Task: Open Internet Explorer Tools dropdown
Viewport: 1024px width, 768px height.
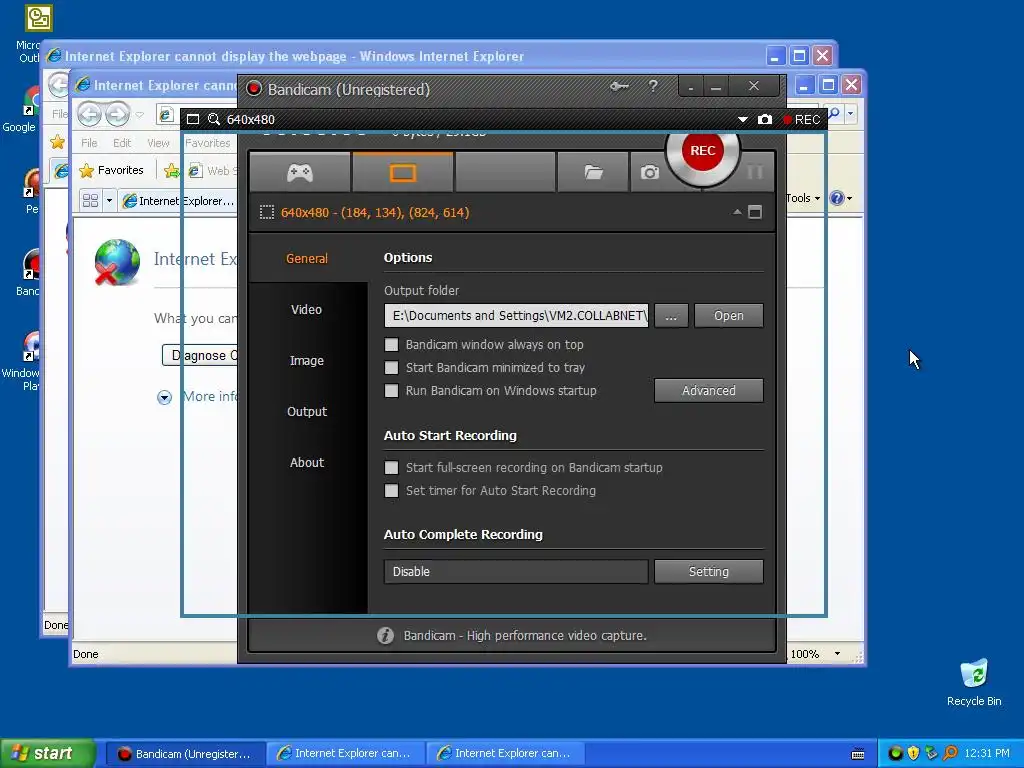Action: point(803,198)
